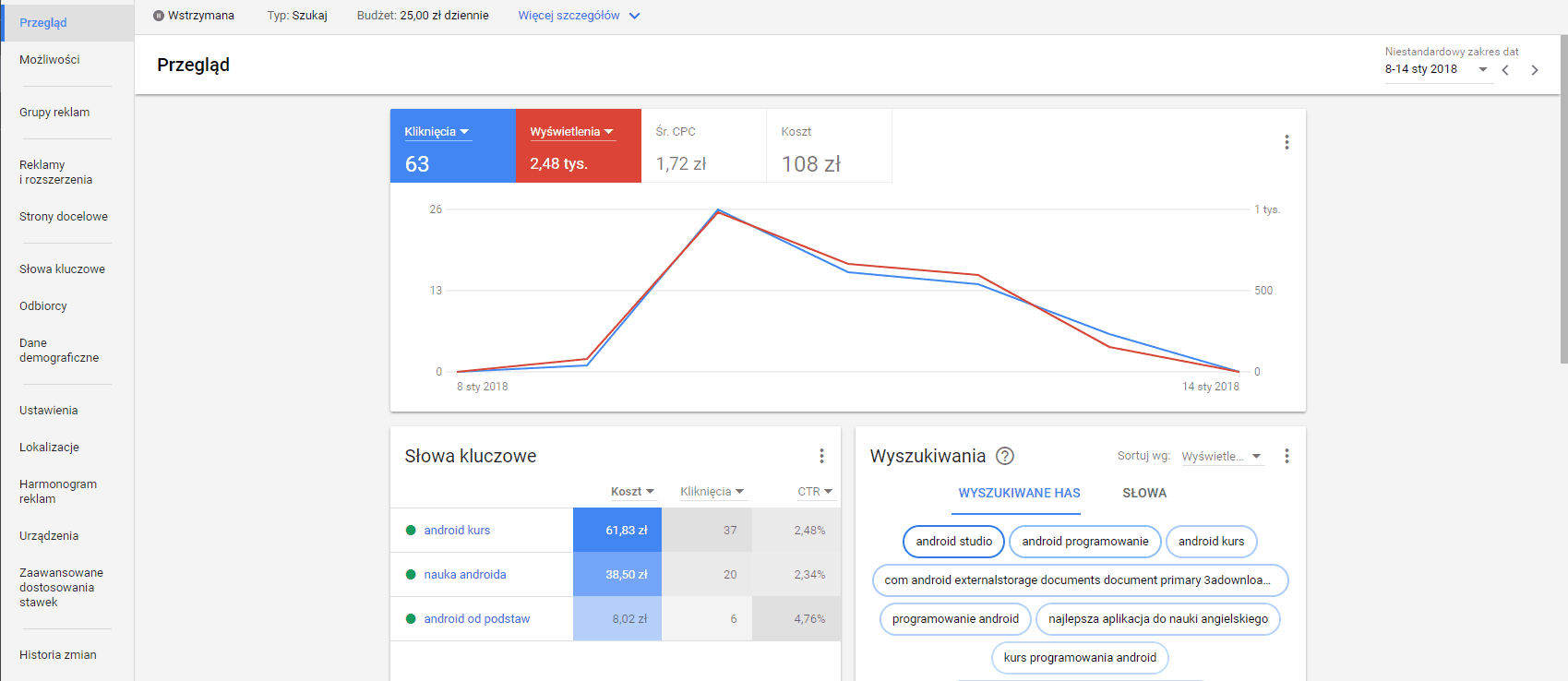Click the com android externalstorage documents chip

point(1080,580)
